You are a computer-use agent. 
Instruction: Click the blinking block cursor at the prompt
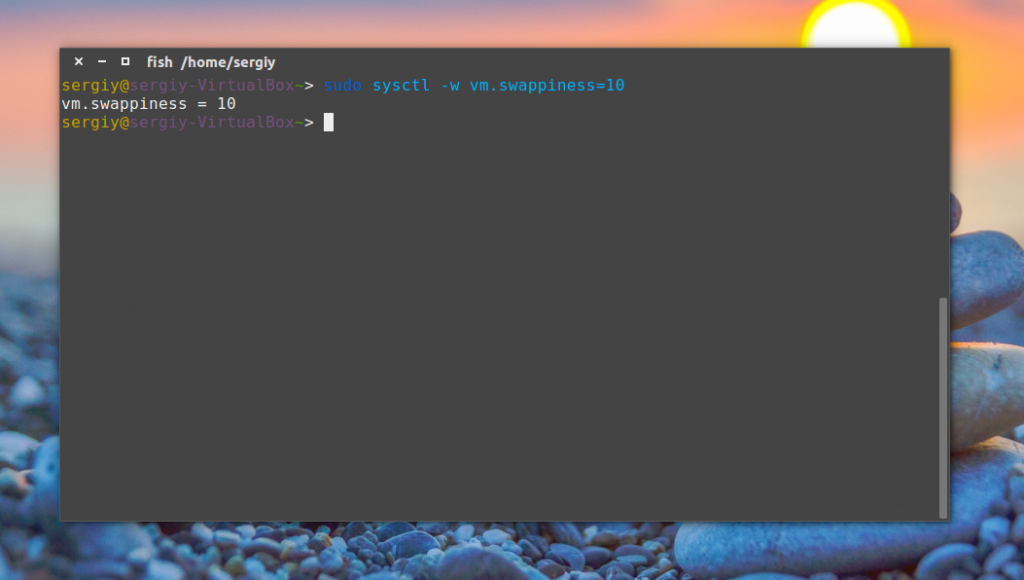click(x=328, y=122)
